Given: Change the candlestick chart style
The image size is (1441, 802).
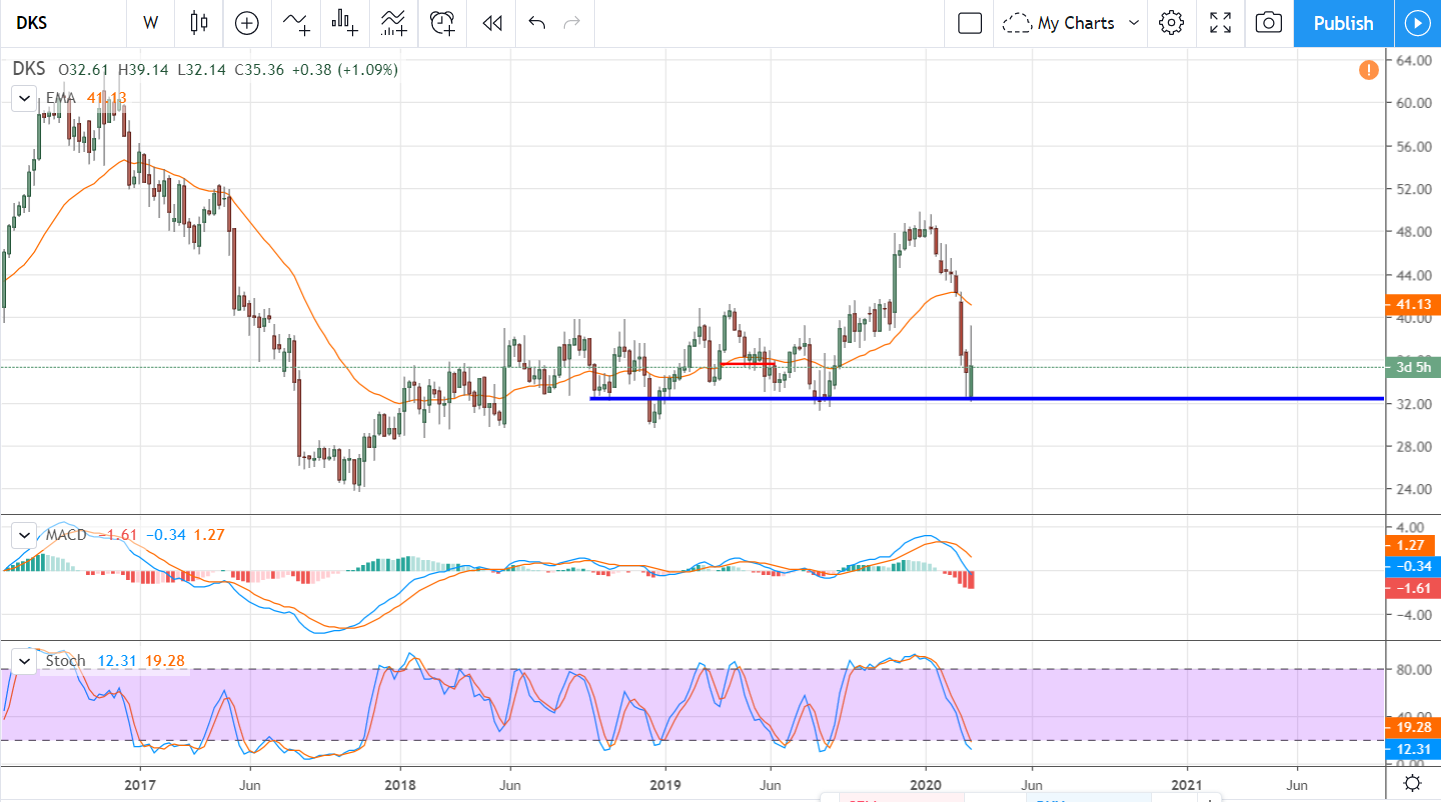Looking at the screenshot, I should pos(199,23).
